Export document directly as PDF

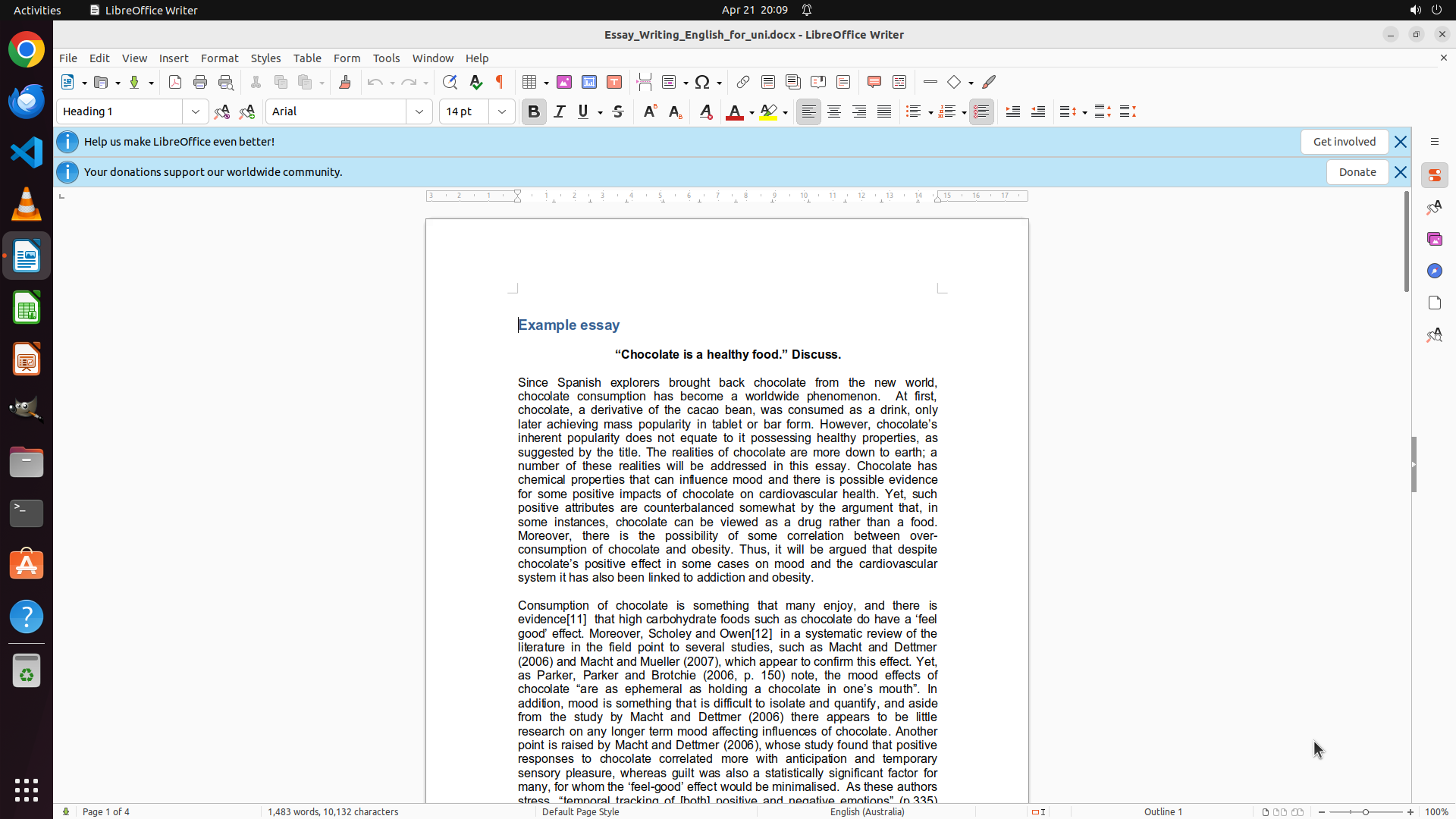(x=175, y=82)
